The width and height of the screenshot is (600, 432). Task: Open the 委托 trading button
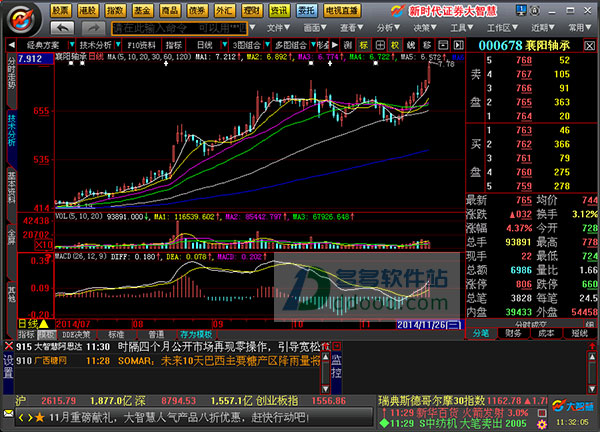tap(307, 10)
